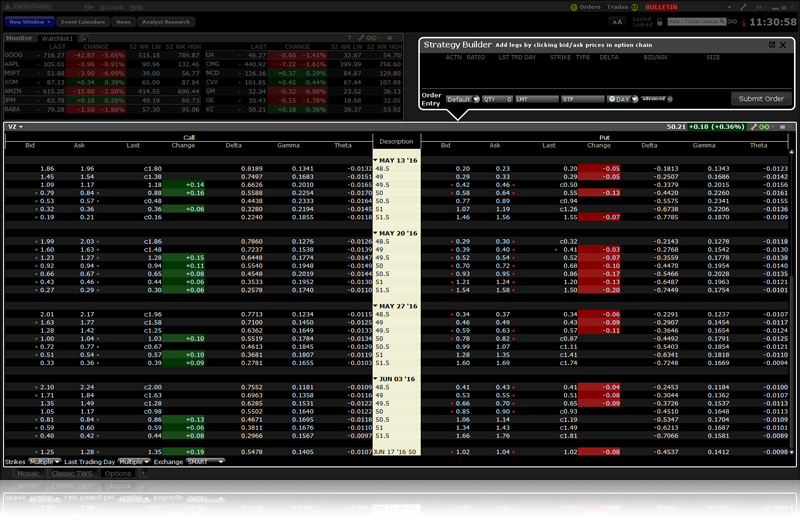The width and height of the screenshot is (800, 520).
Task: Click the Layout Locked padlock icon
Action: tap(659, 22)
